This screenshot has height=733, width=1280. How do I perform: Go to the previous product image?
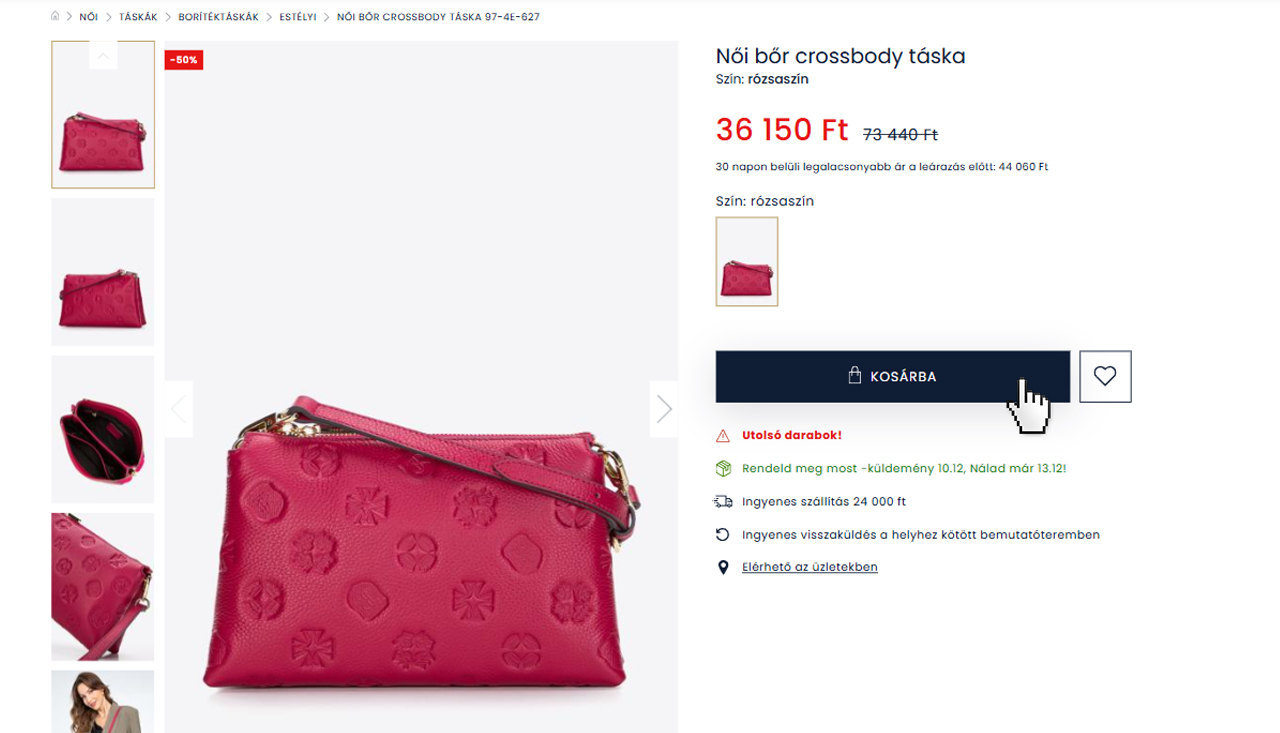pos(179,408)
